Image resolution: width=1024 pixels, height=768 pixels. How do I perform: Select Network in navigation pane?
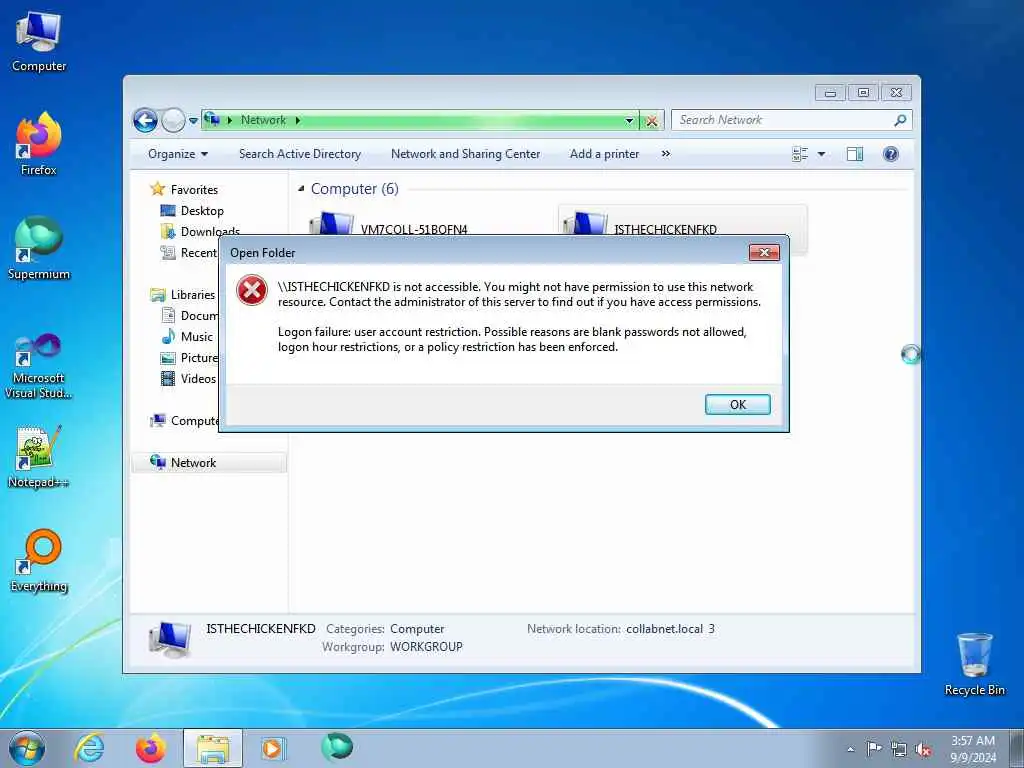click(x=209, y=462)
